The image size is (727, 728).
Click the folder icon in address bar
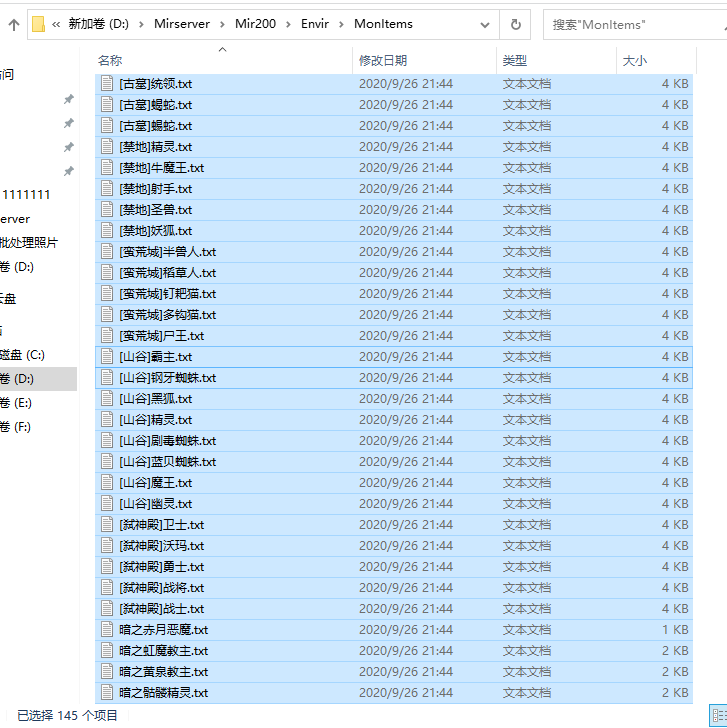pyautogui.click(x=38, y=24)
